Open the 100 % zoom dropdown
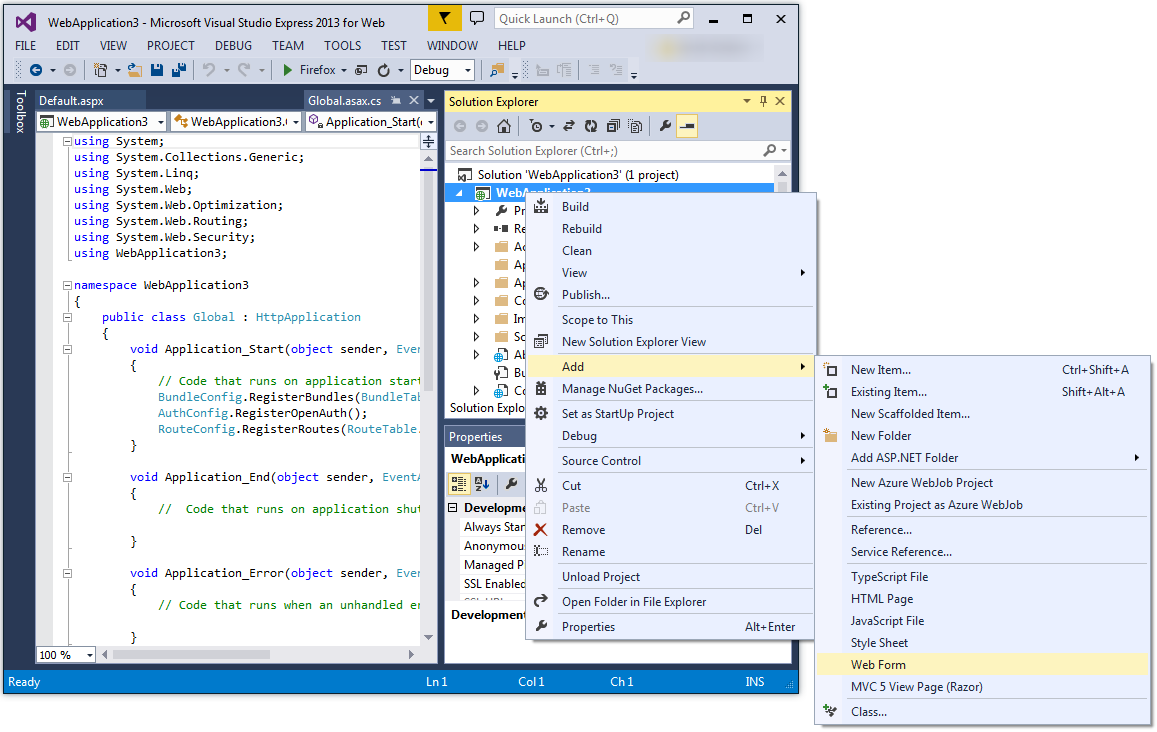The image size is (1157, 732). coord(89,655)
